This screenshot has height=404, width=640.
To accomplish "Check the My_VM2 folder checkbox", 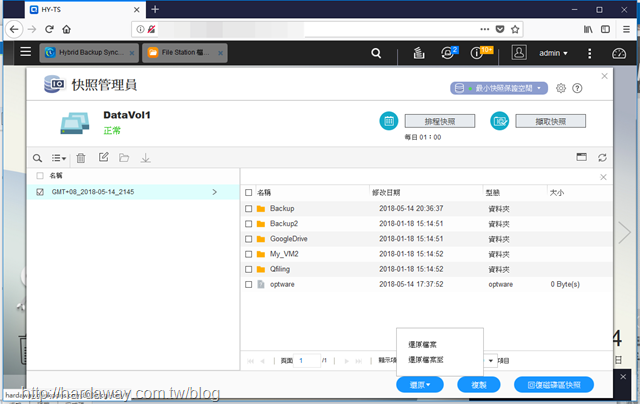I will (x=249, y=254).
